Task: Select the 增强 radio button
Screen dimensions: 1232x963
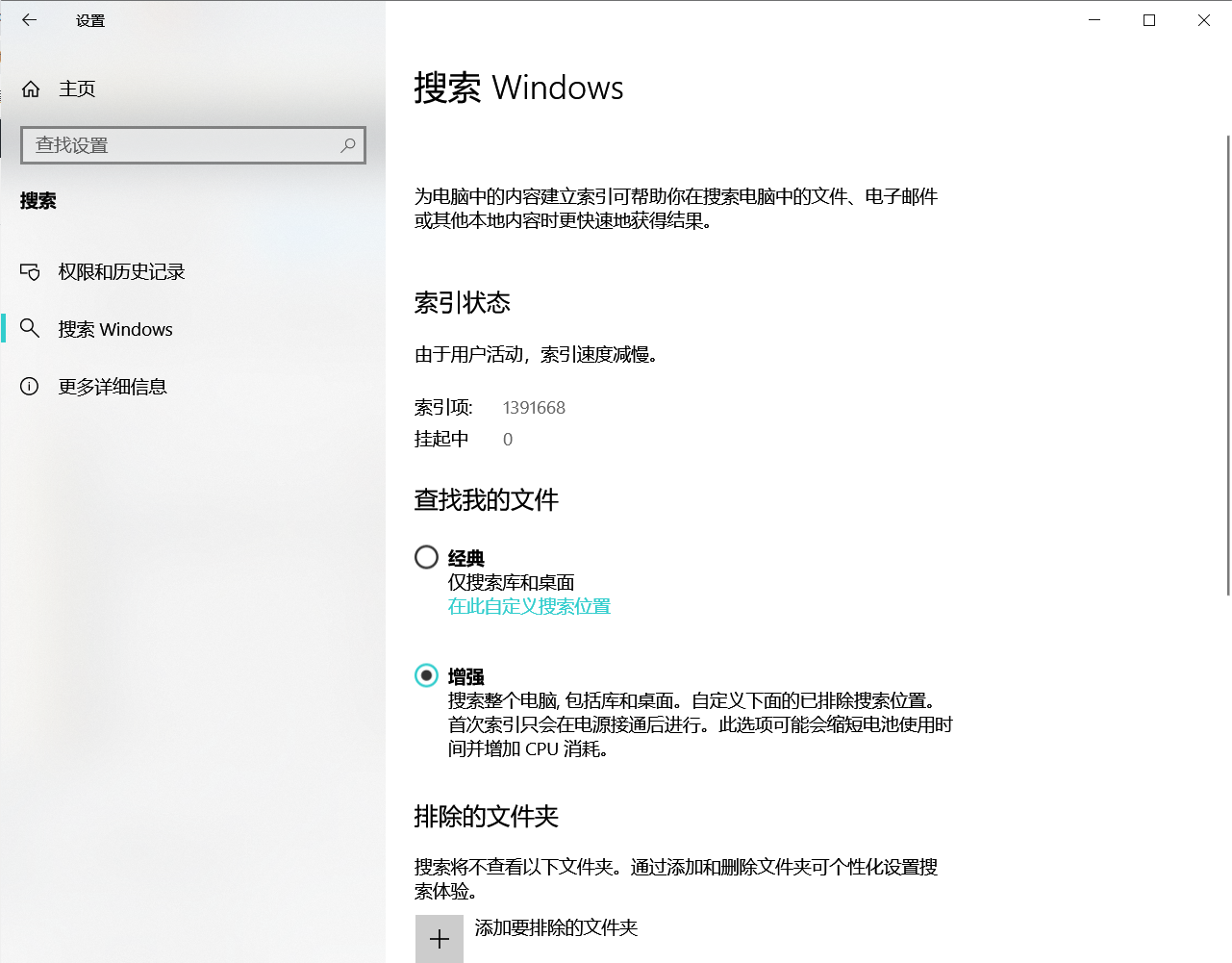Action: point(426,675)
